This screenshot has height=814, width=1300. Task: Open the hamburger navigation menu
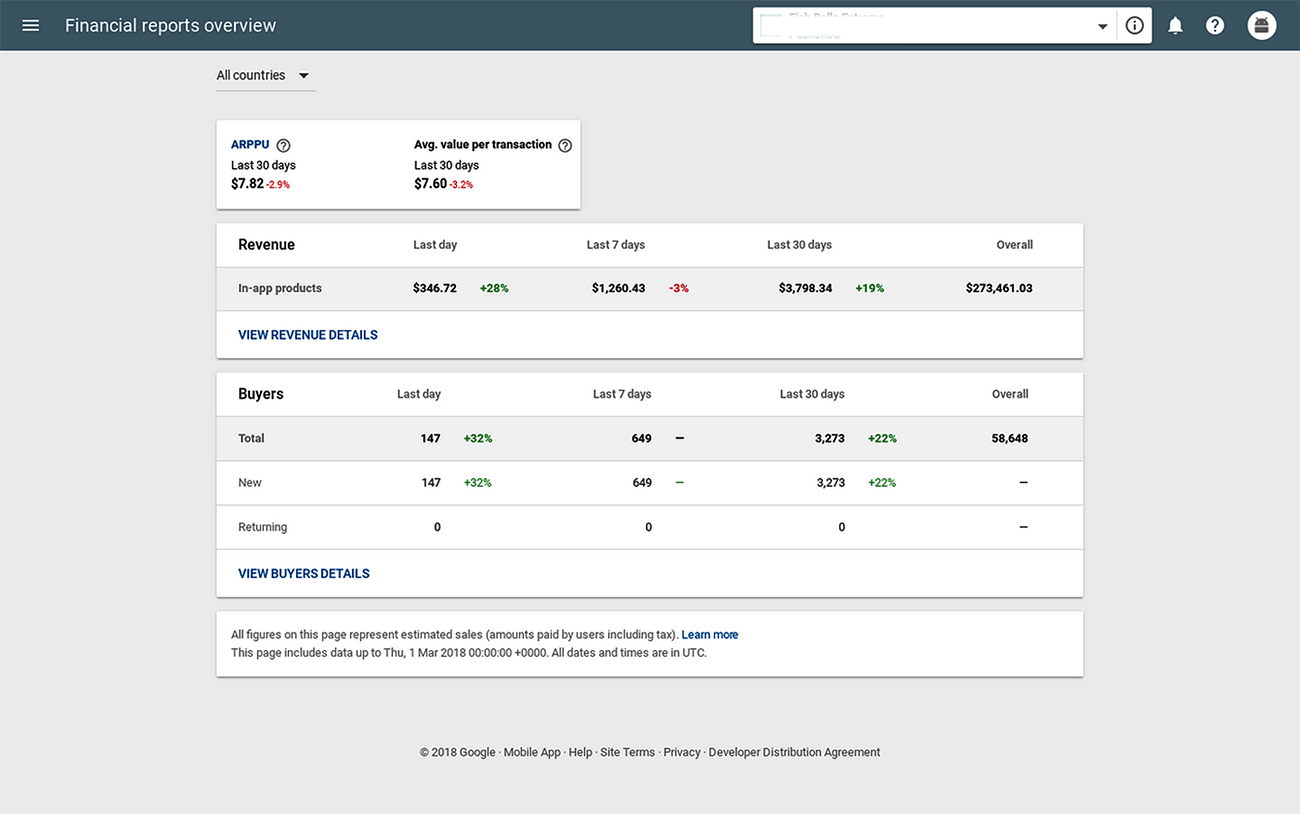coord(31,25)
